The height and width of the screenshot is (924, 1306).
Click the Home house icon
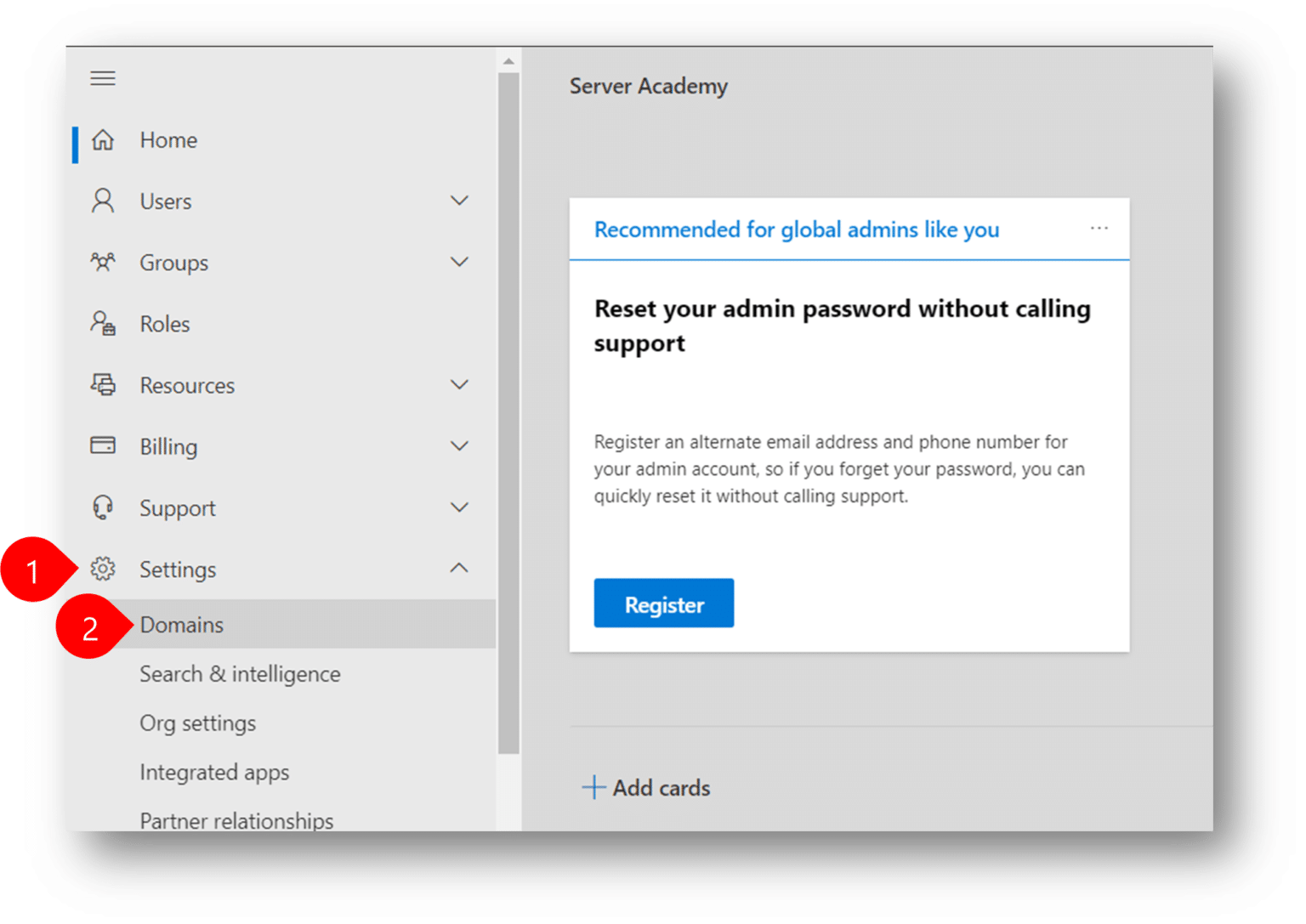coord(103,140)
